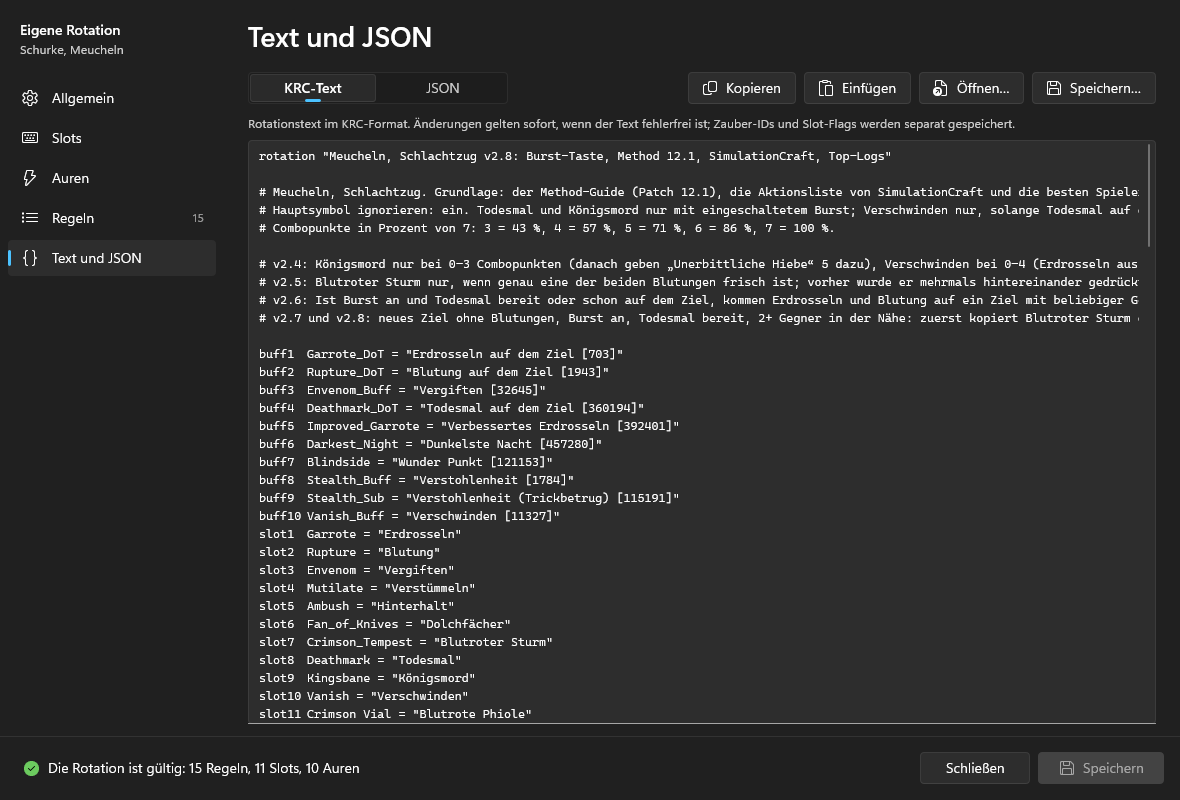Viewport: 1180px width, 800px height.
Task: Click the clipboard icon on Einfügen button
Action: 826,88
